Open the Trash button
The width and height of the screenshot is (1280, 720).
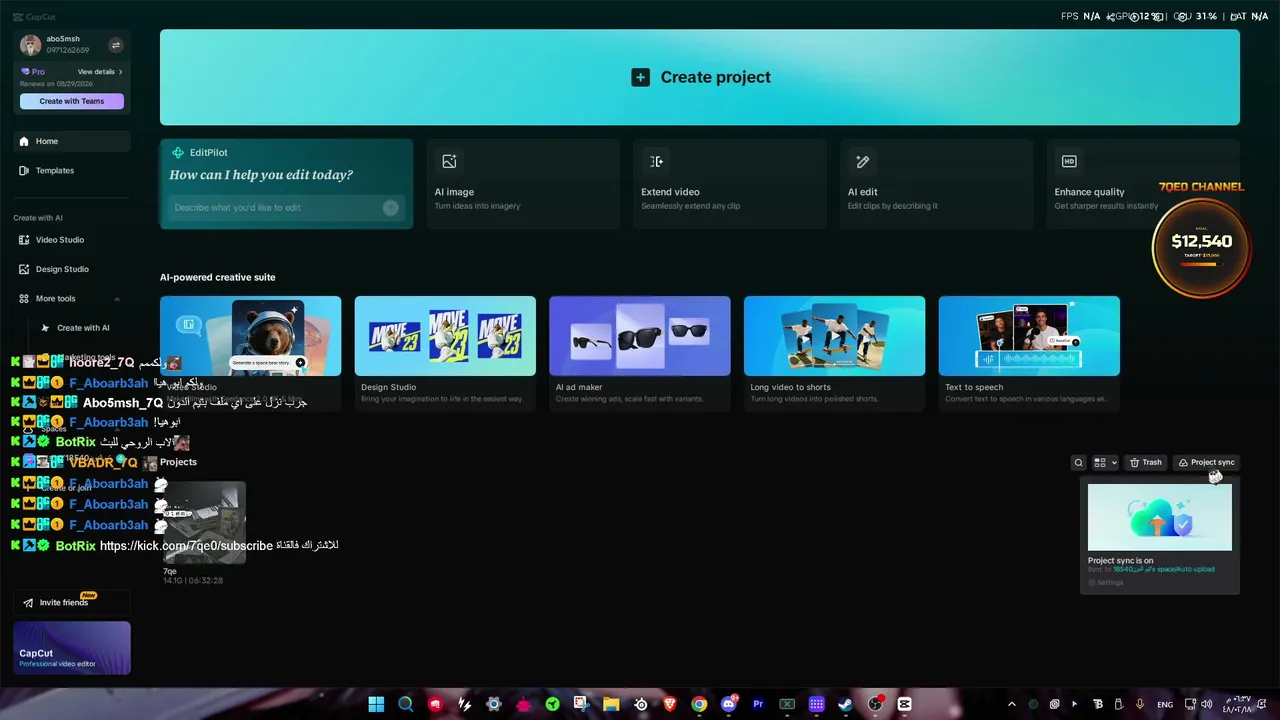click(x=1146, y=462)
